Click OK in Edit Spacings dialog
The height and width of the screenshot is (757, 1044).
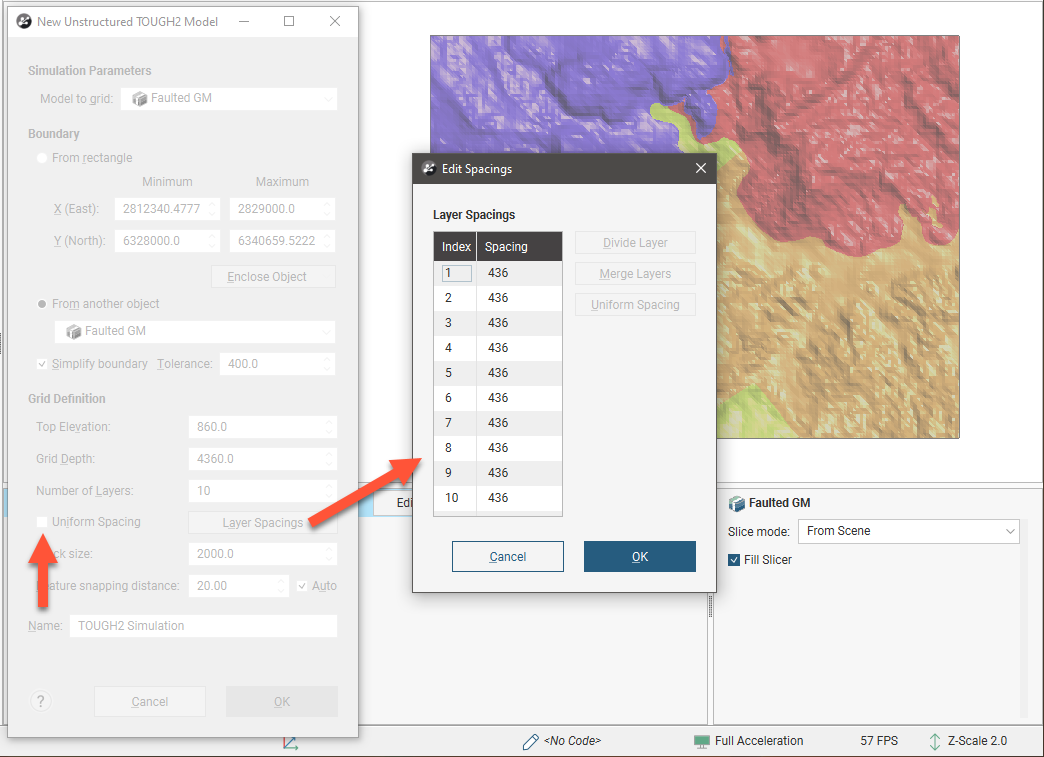tap(639, 557)
